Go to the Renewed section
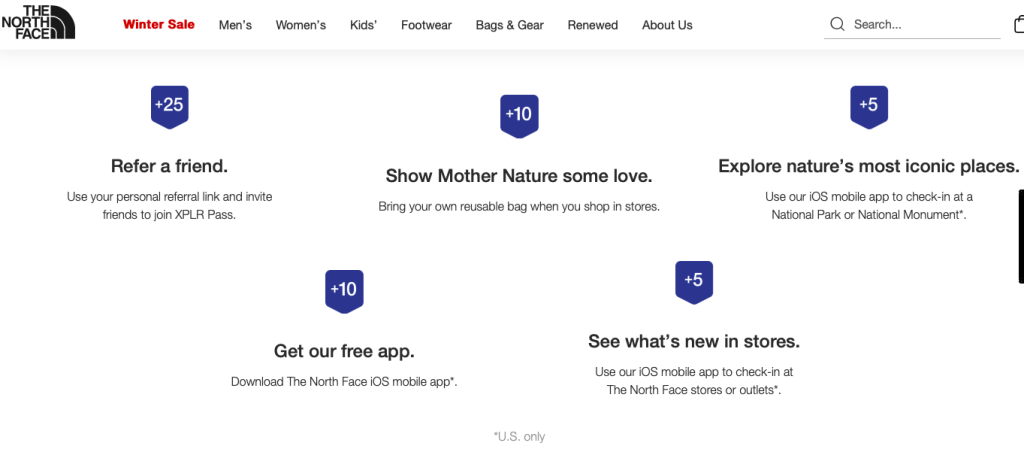Screen dimensions: 1024x452 coord(593,25)
